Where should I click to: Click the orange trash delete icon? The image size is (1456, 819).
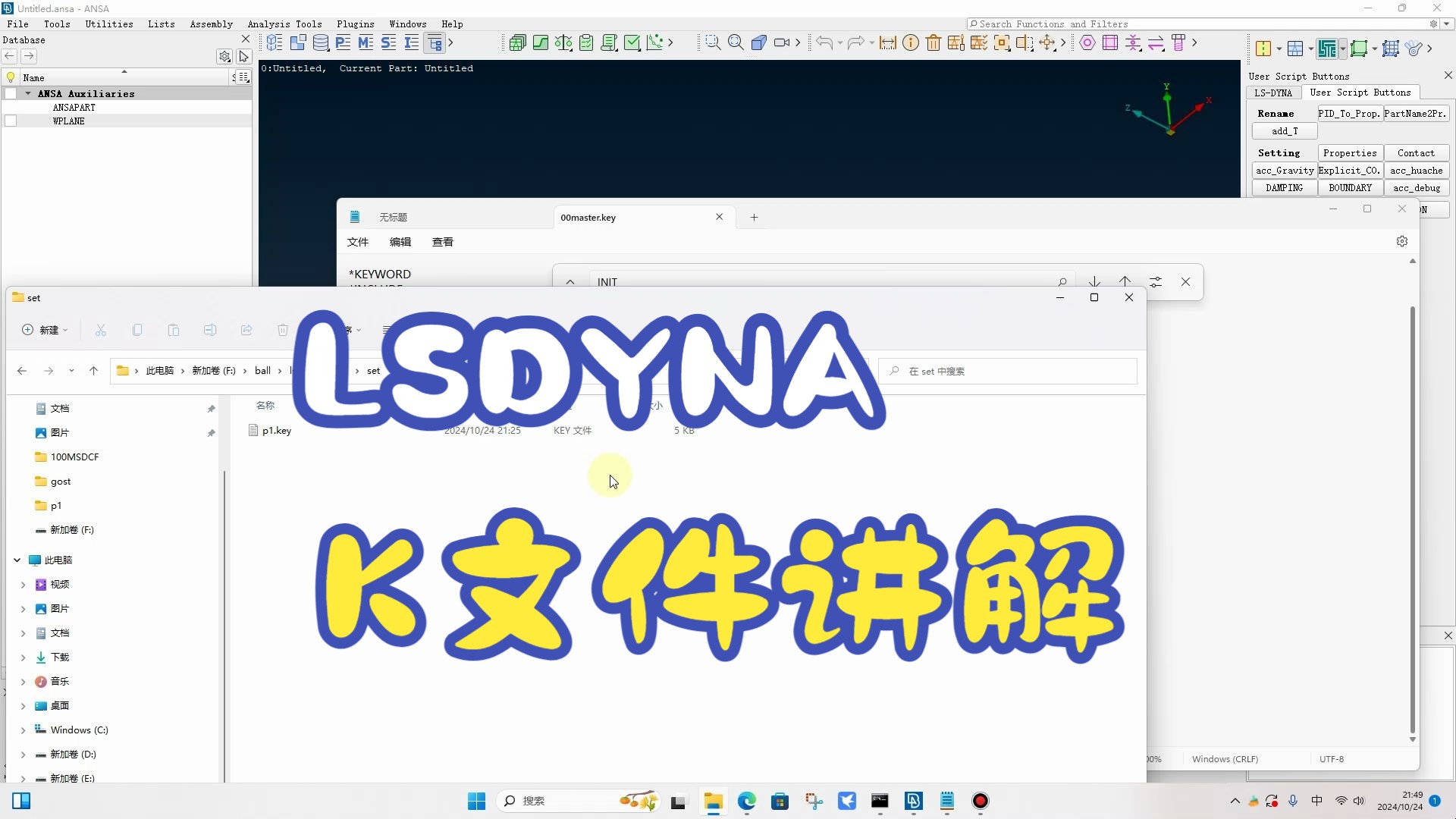pyautogui.click(x=934, y=42)
